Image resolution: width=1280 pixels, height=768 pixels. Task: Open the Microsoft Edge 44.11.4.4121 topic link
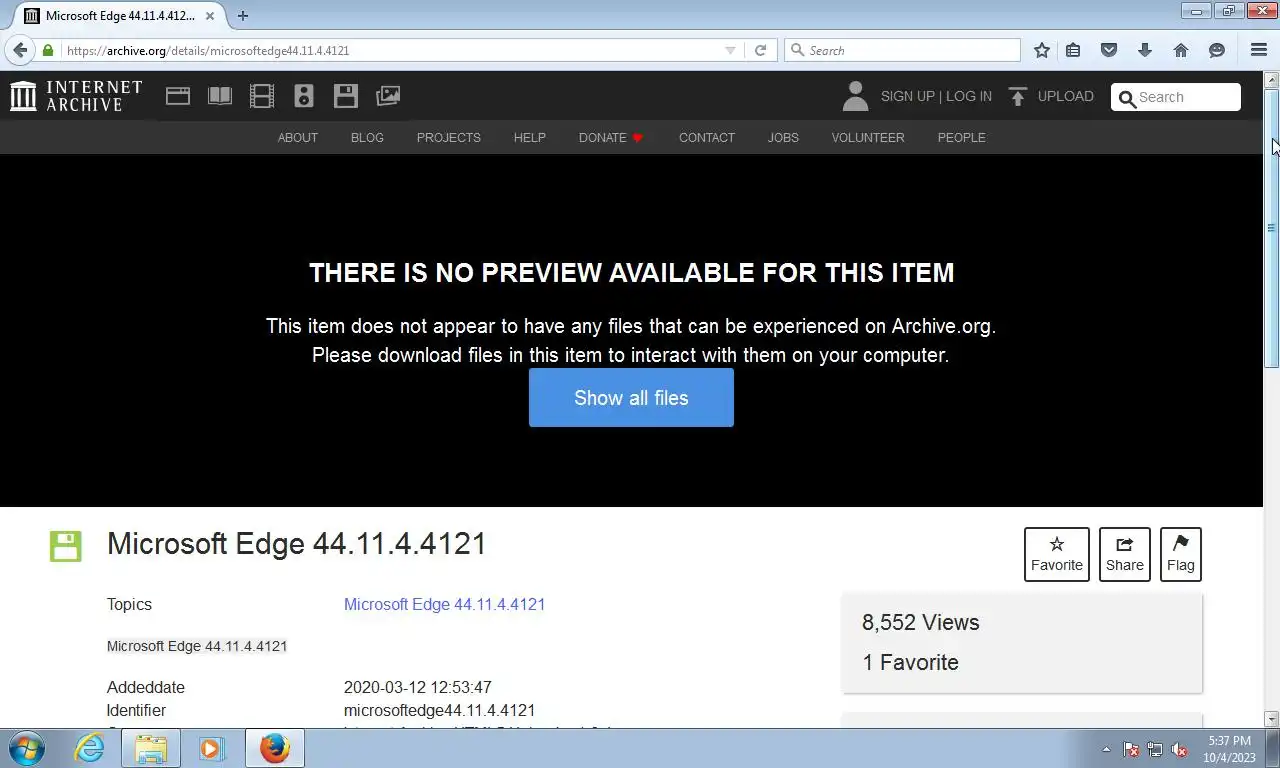[445, 604]
